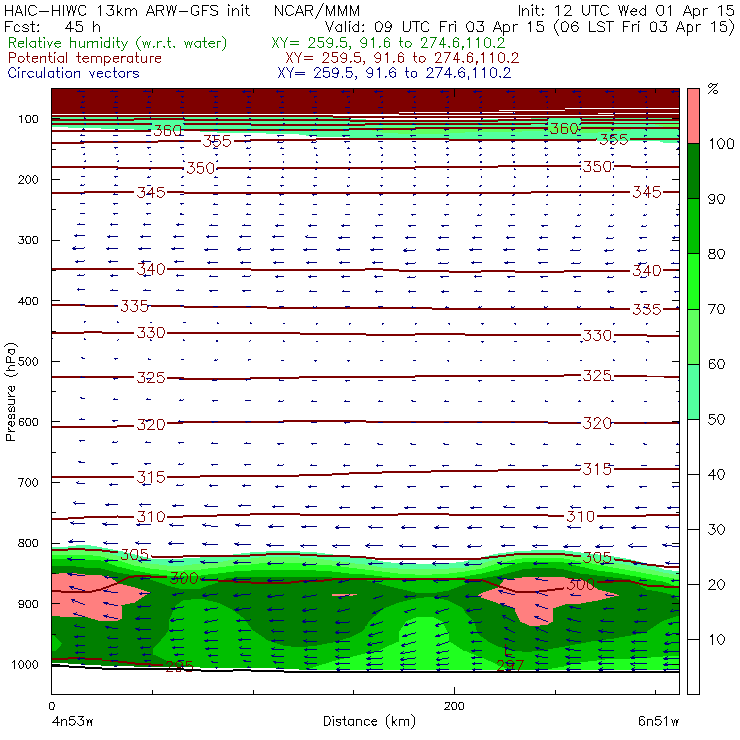Click the '295' contour label near the surface

pyautogui.click(x=179, y=666)
